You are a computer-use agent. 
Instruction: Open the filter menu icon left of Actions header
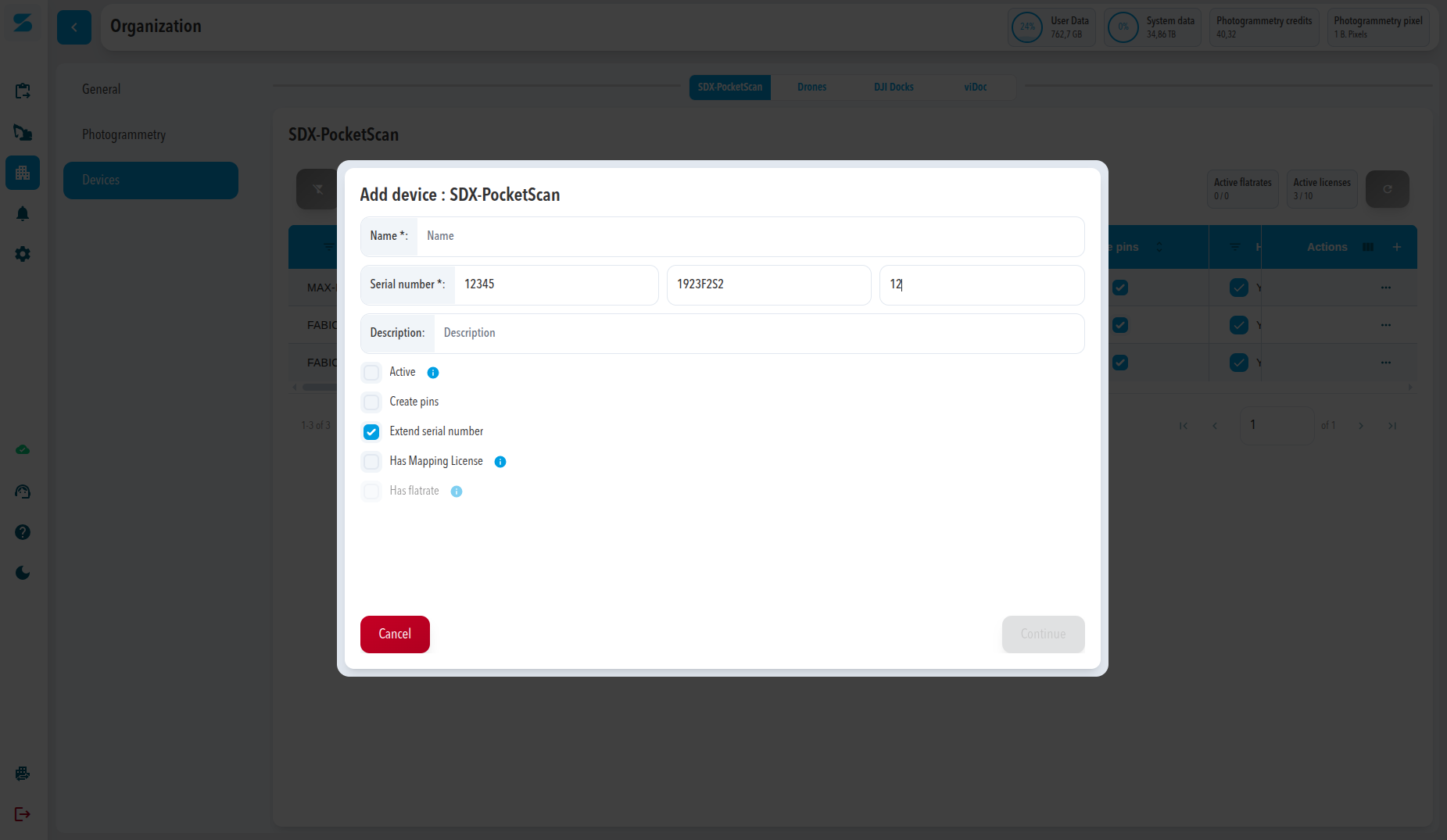[1235, 247]
